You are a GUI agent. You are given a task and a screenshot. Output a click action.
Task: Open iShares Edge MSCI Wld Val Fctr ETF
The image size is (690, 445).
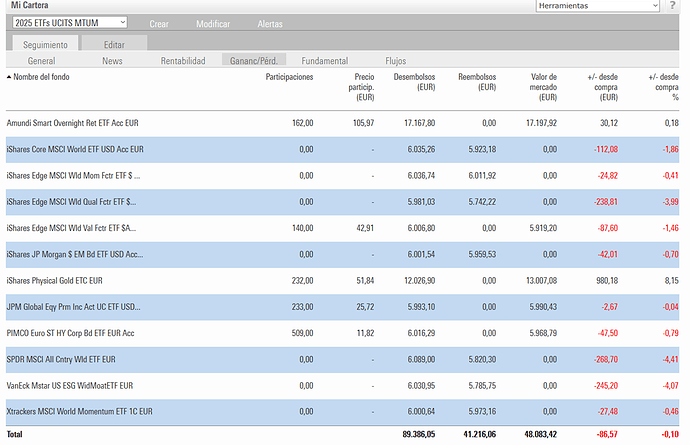(x=71, y=228)
